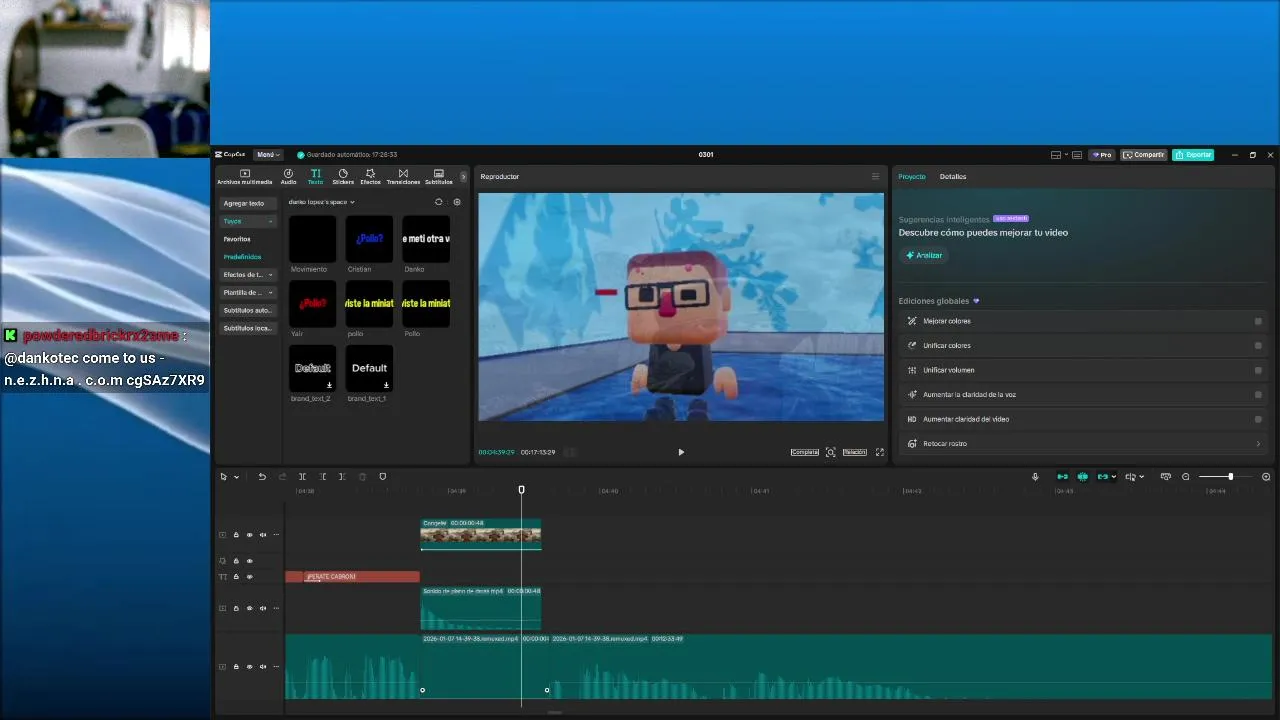Click the split clip tool

tap(302, 477)
